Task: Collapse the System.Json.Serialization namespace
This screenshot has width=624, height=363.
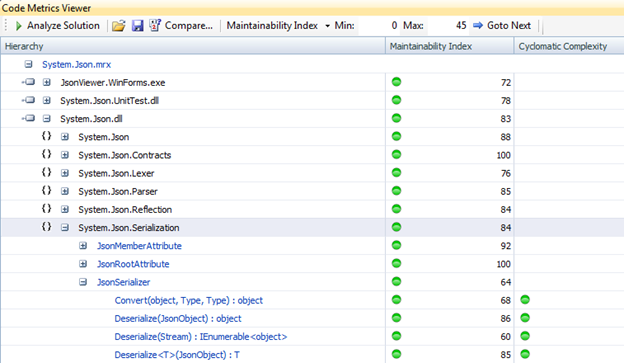Action: click(x=65, y=228)
